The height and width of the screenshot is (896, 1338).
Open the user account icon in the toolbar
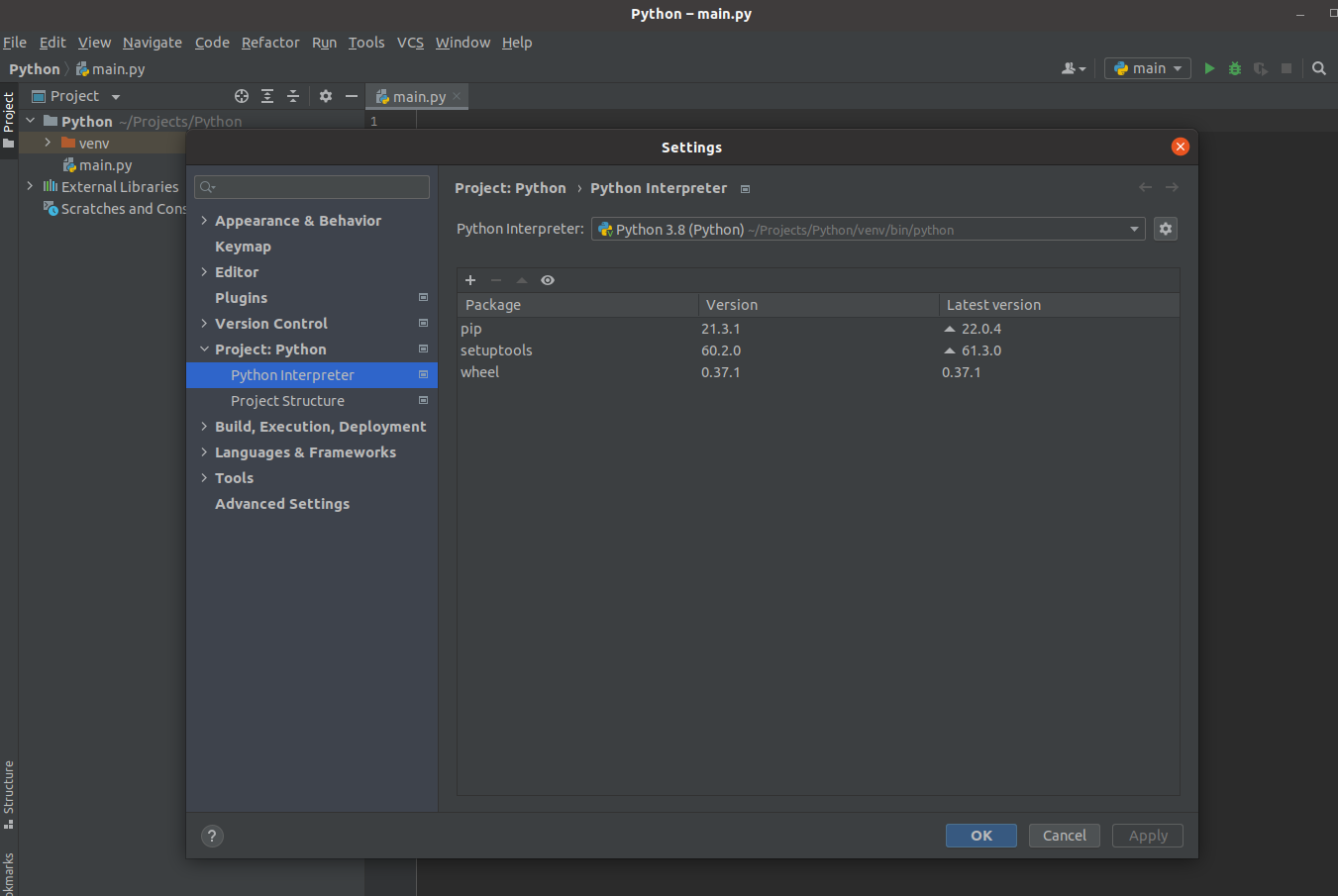(1074, 68)
